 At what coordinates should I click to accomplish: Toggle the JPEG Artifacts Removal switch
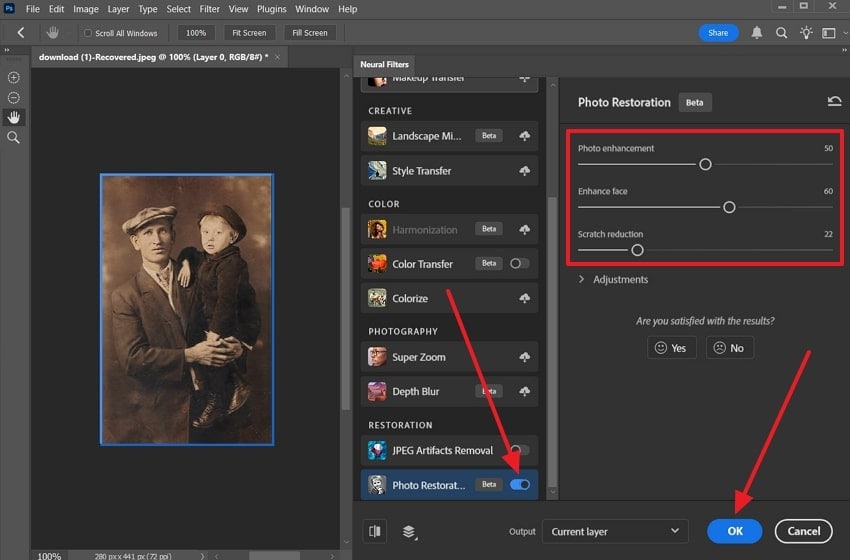(519, 450)
